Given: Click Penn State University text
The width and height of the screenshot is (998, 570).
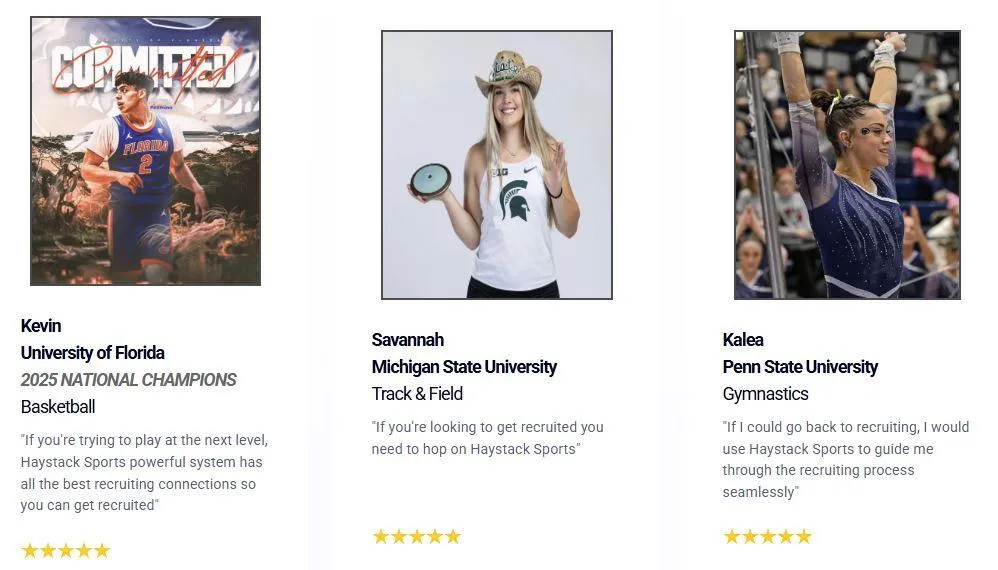Looking at the screenshot, I should pyautogui.click(x=800, y=367).
